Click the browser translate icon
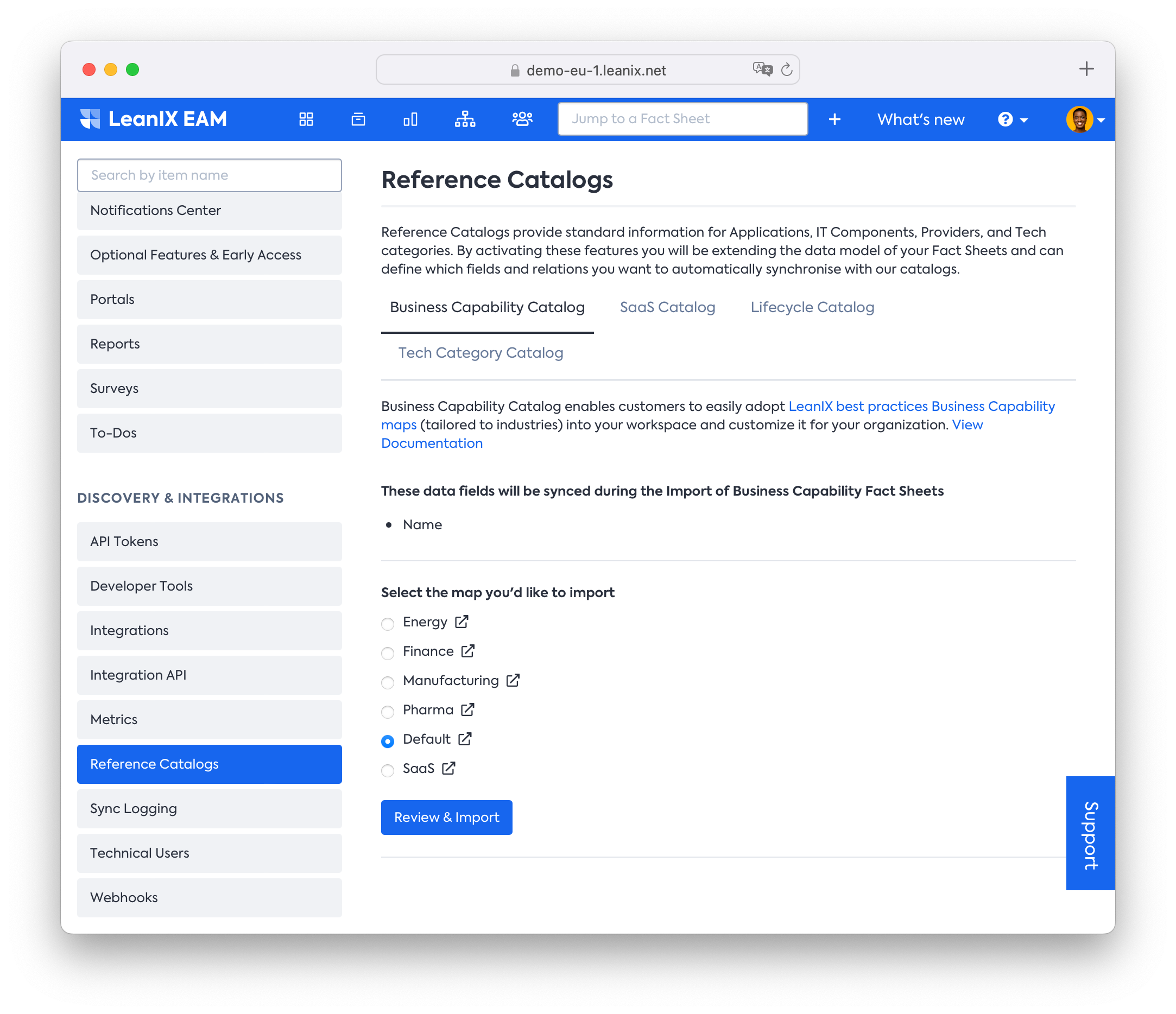Viewport: 1176px width, 1014px height. [x=762, y=69]
